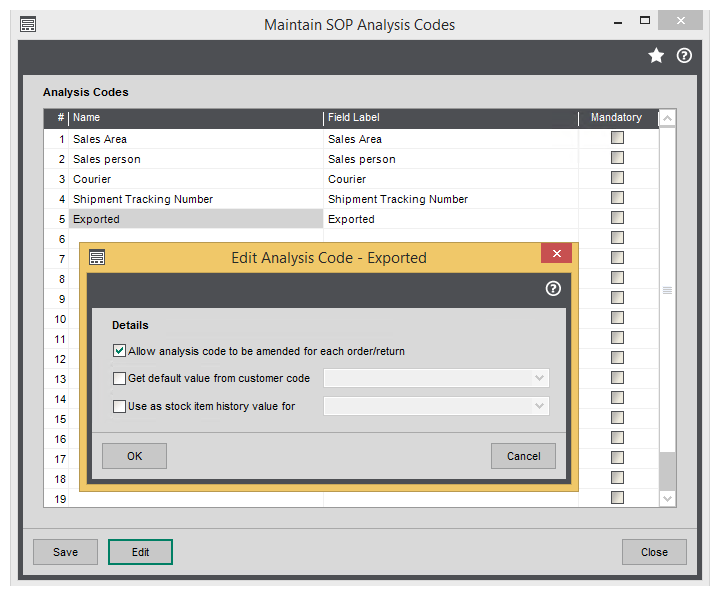Tick Mandatory checkbox for Courier row

(617, 178)
